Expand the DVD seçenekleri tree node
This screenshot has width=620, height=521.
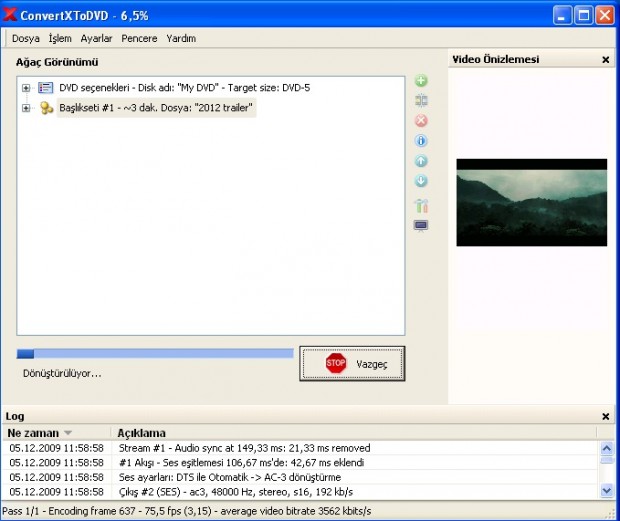click(x=26, y=88)
